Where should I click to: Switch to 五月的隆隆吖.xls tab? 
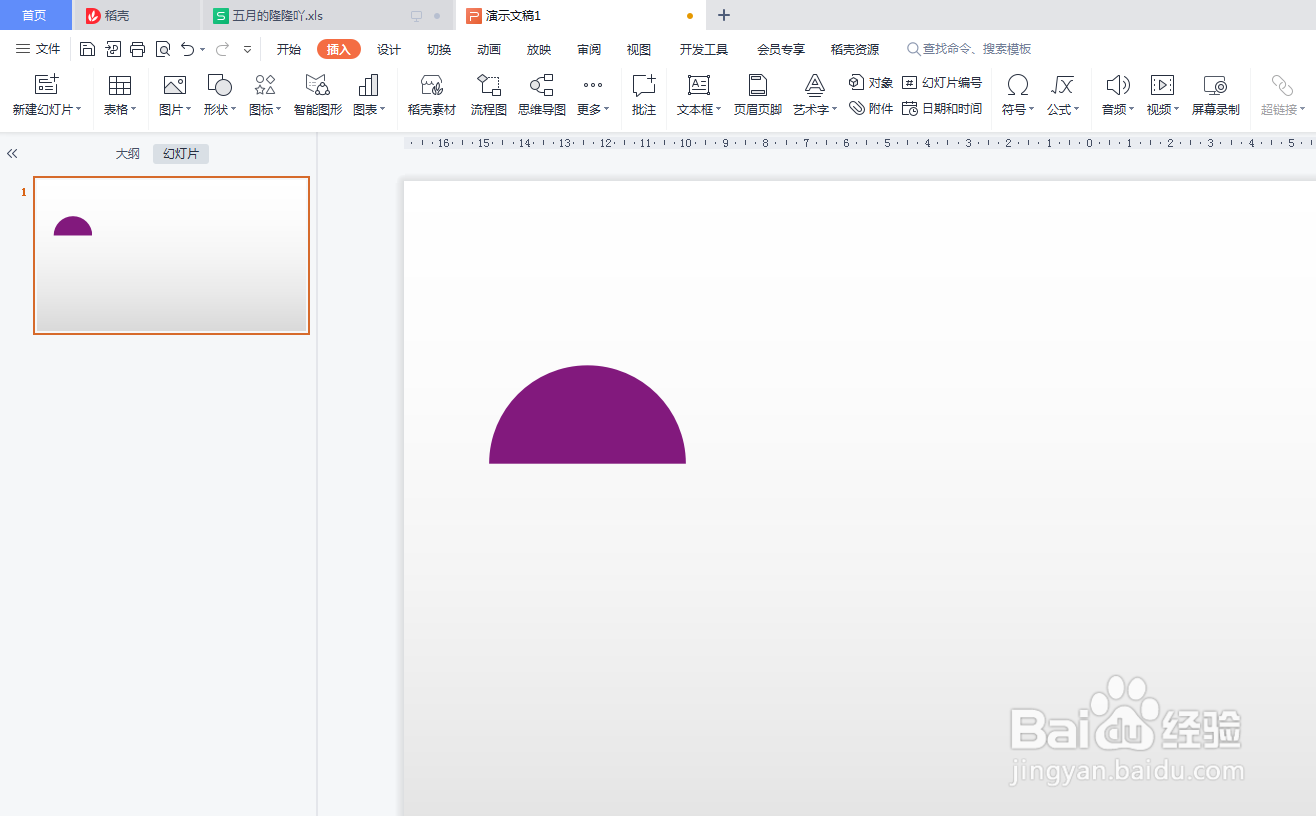point(328,15)
